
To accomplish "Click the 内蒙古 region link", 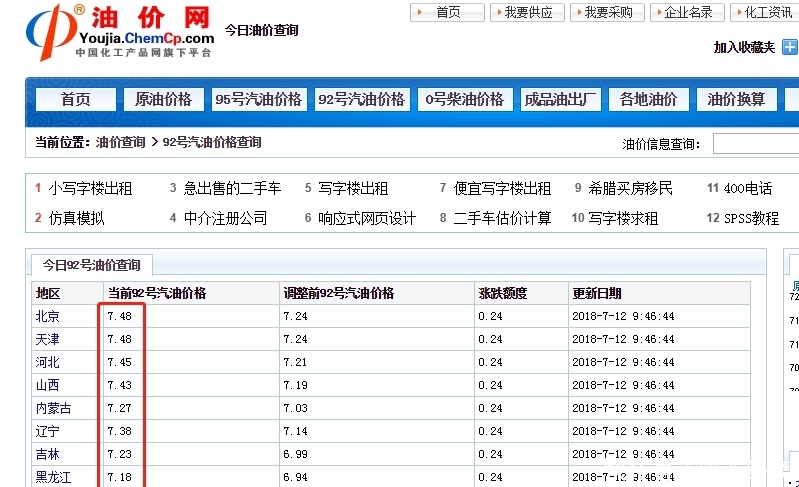I will pyautogui.click(x=54, y=408).
